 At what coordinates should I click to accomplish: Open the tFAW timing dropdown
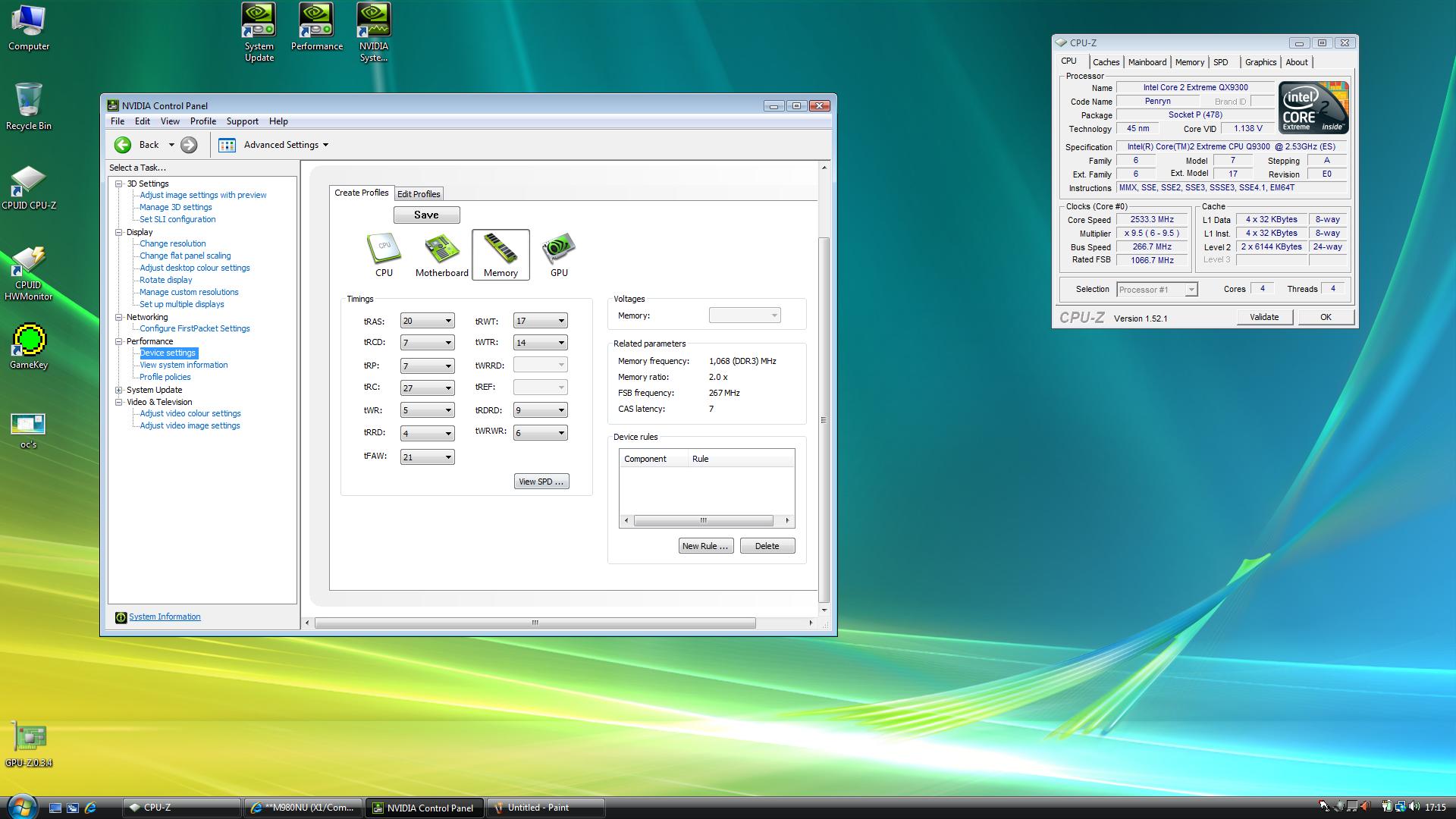pyautogui.click(x=427, y=457)
